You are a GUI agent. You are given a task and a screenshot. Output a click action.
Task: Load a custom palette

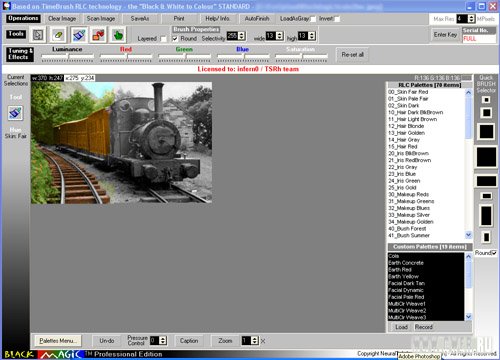[x=401, y=327]
